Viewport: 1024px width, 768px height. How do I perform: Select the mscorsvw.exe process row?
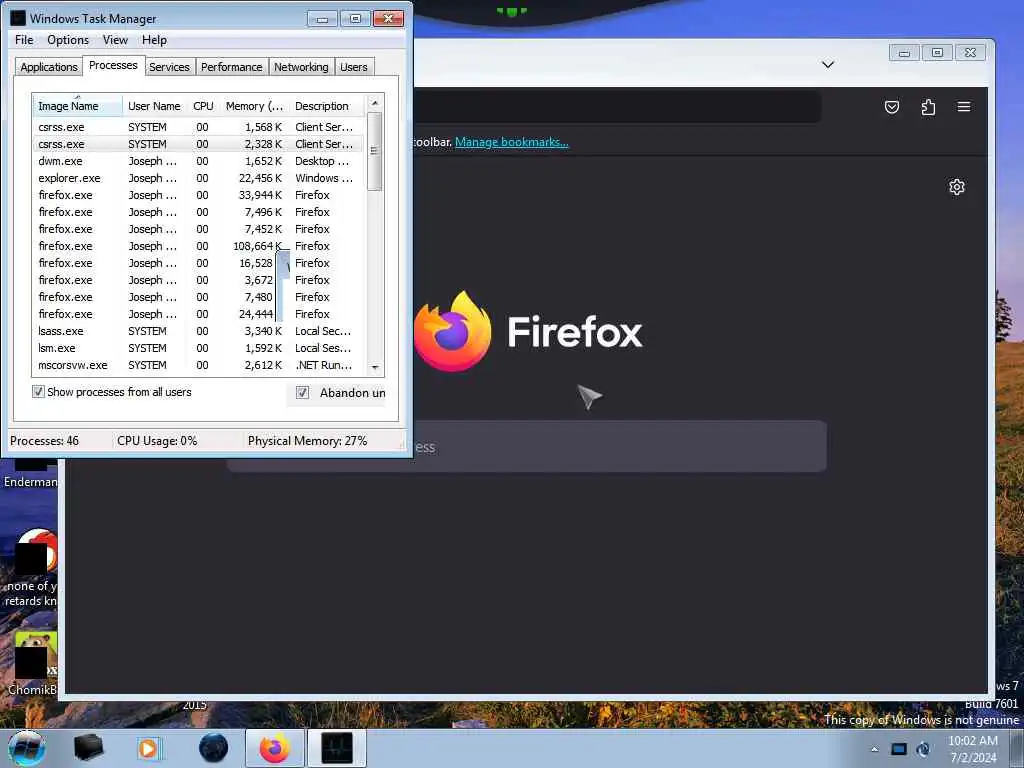pyautogui.click(x=198, y=364)
